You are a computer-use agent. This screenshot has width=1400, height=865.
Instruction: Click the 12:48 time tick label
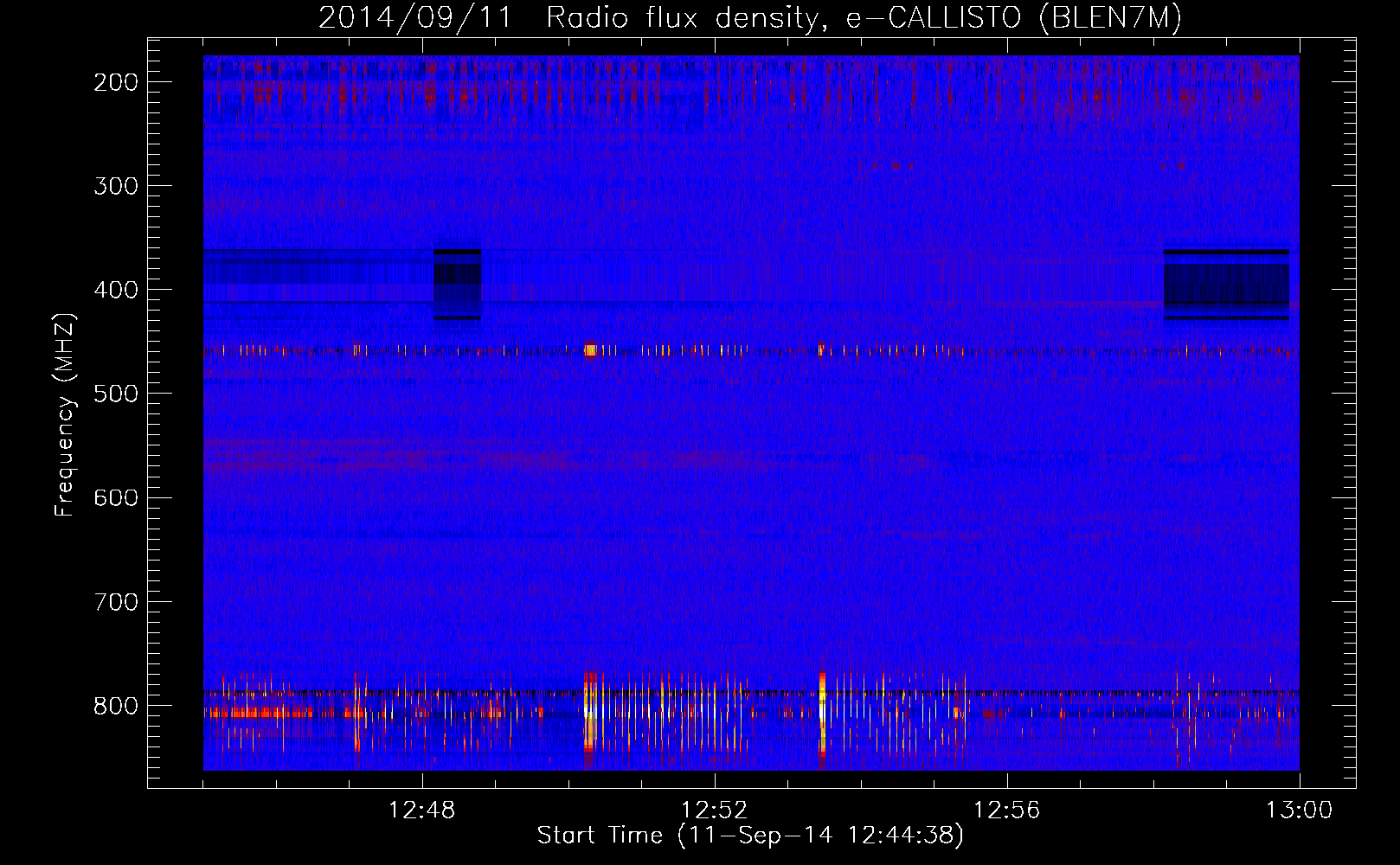[x=422, y=811]
